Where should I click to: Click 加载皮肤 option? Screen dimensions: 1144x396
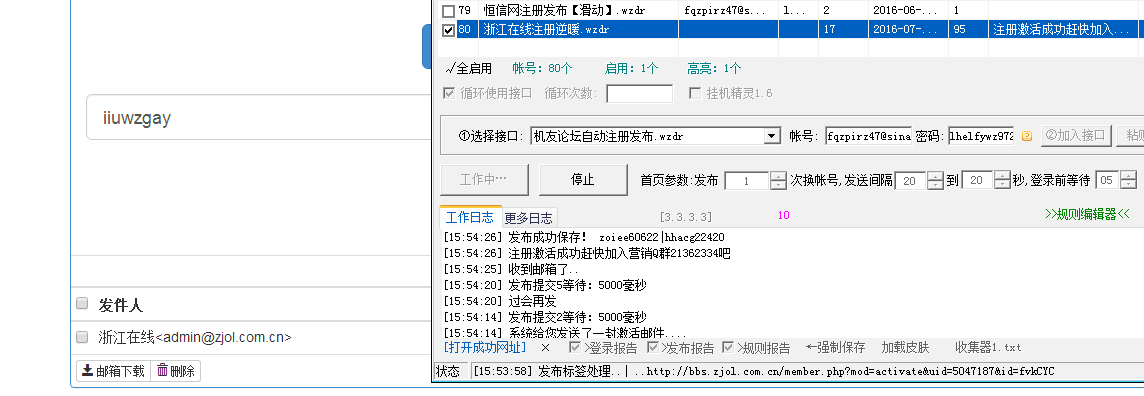coord(905,347)
